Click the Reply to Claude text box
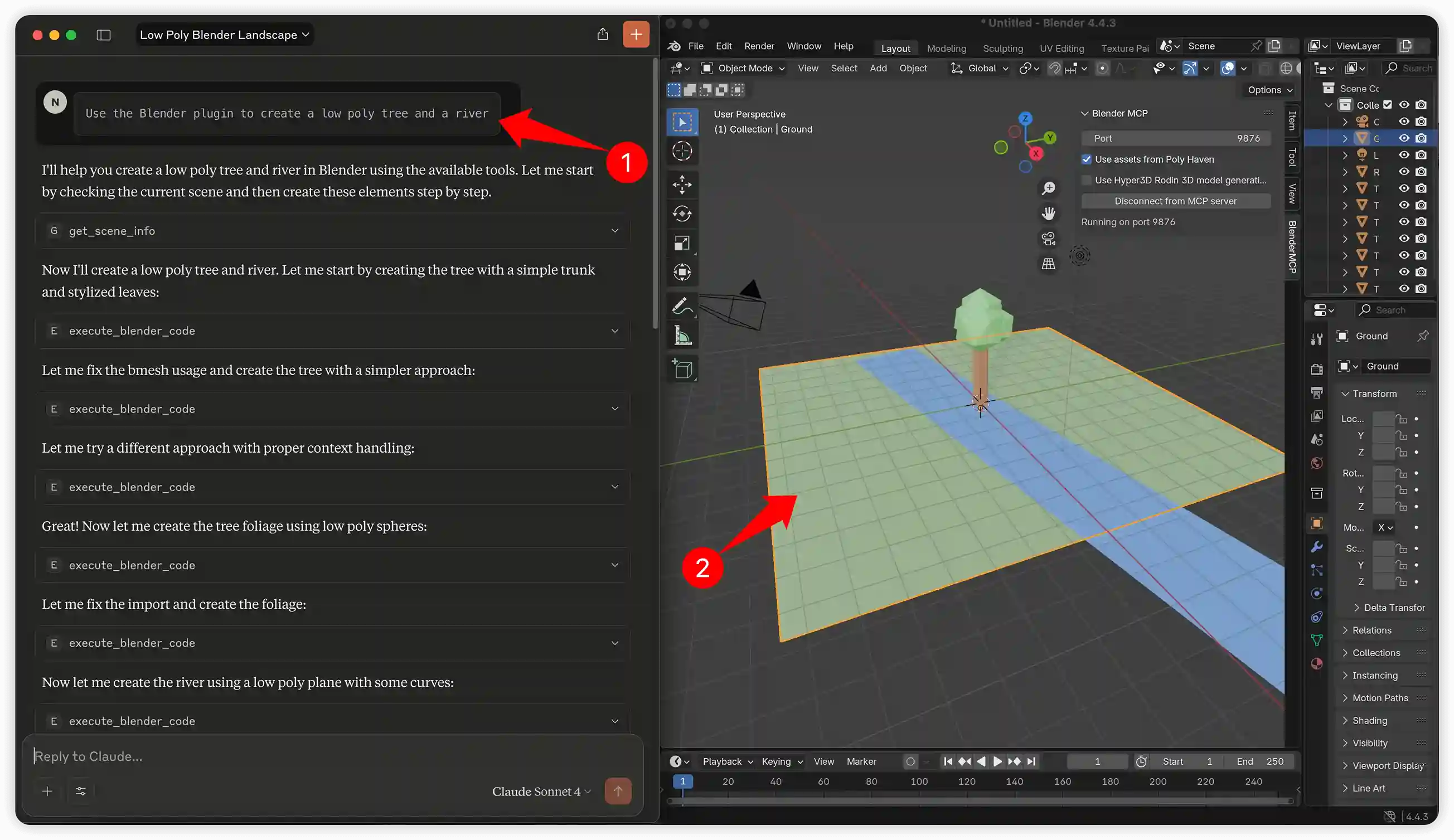 point(332,756)
